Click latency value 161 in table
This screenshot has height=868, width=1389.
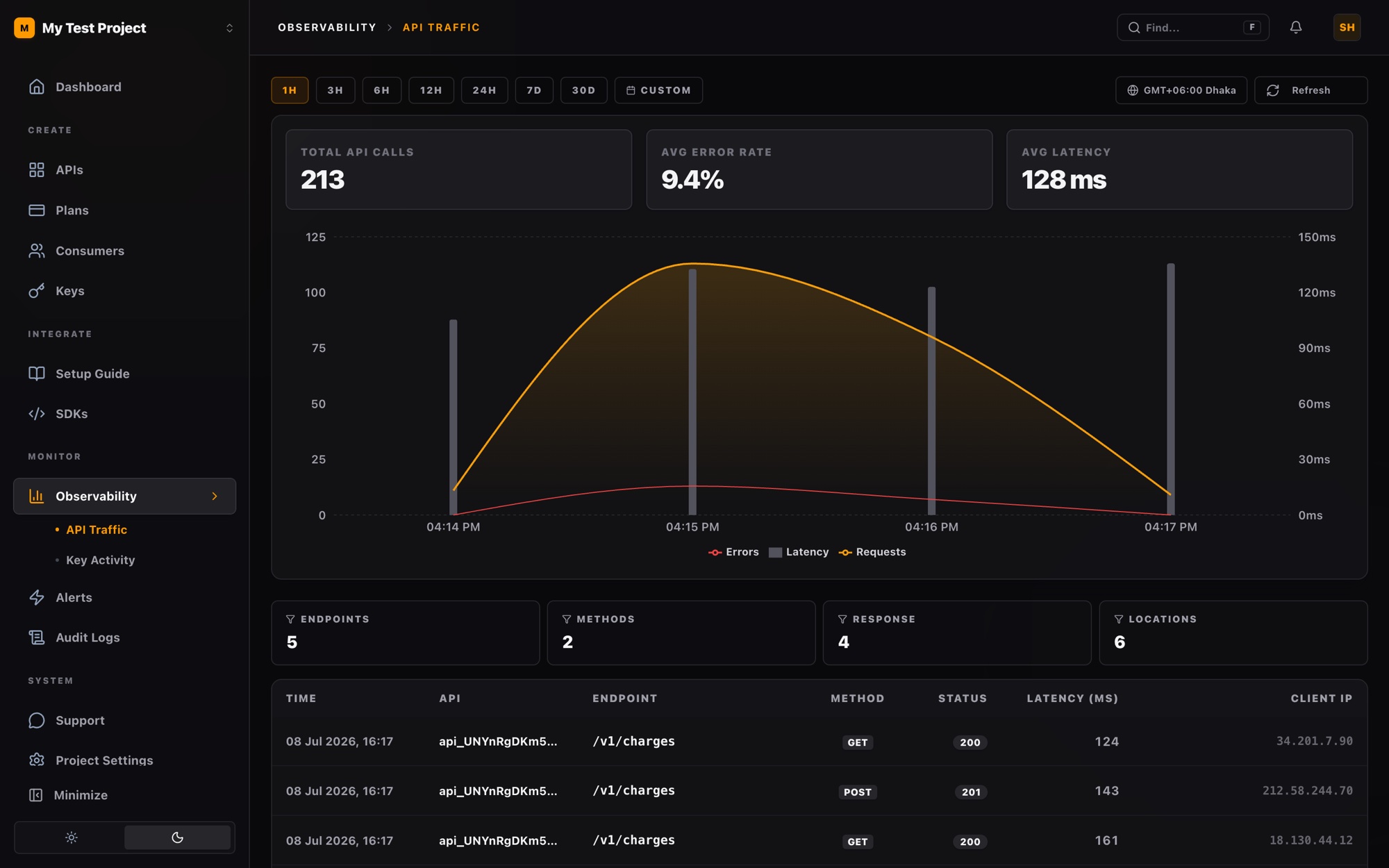1107,840
